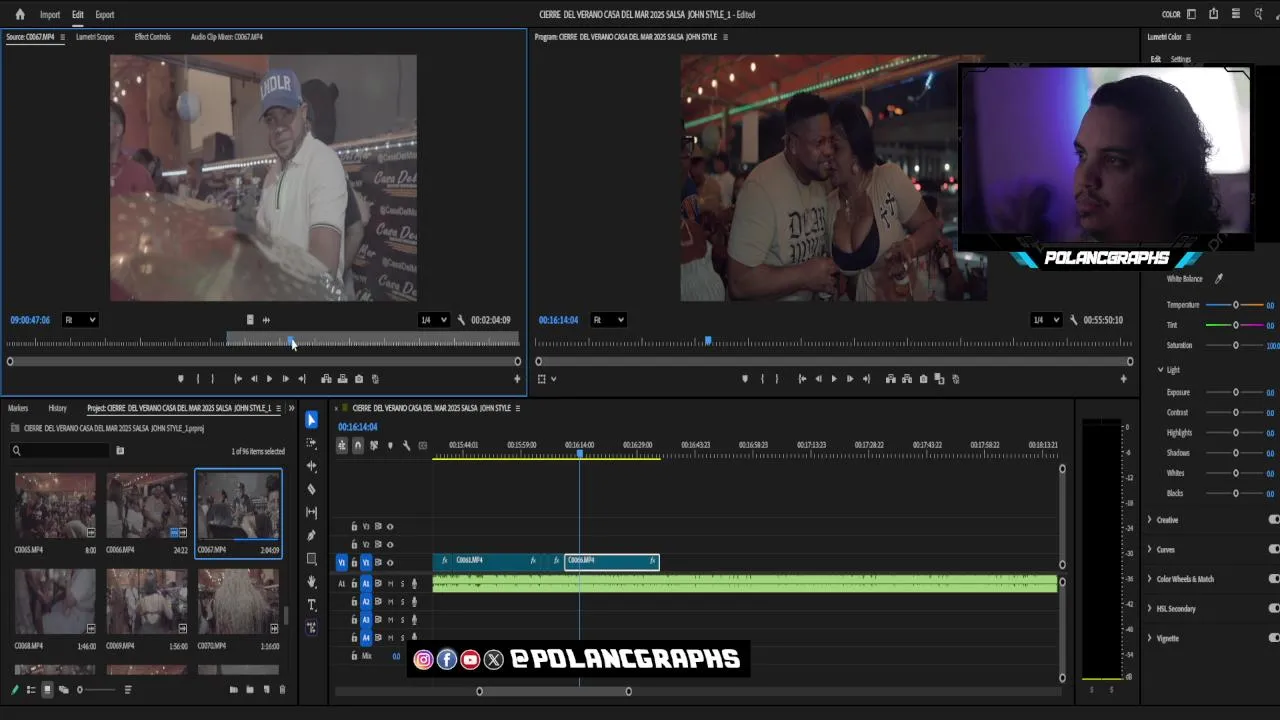Open Source Monitor button editor plus

point(517,379)
